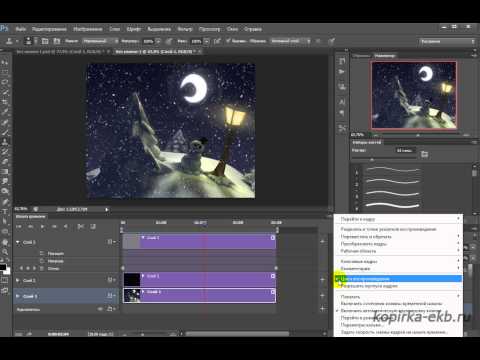Open the filmstrip dropdown of top layer
Viewport: 480px width, 360px height.
coord(111,242)
